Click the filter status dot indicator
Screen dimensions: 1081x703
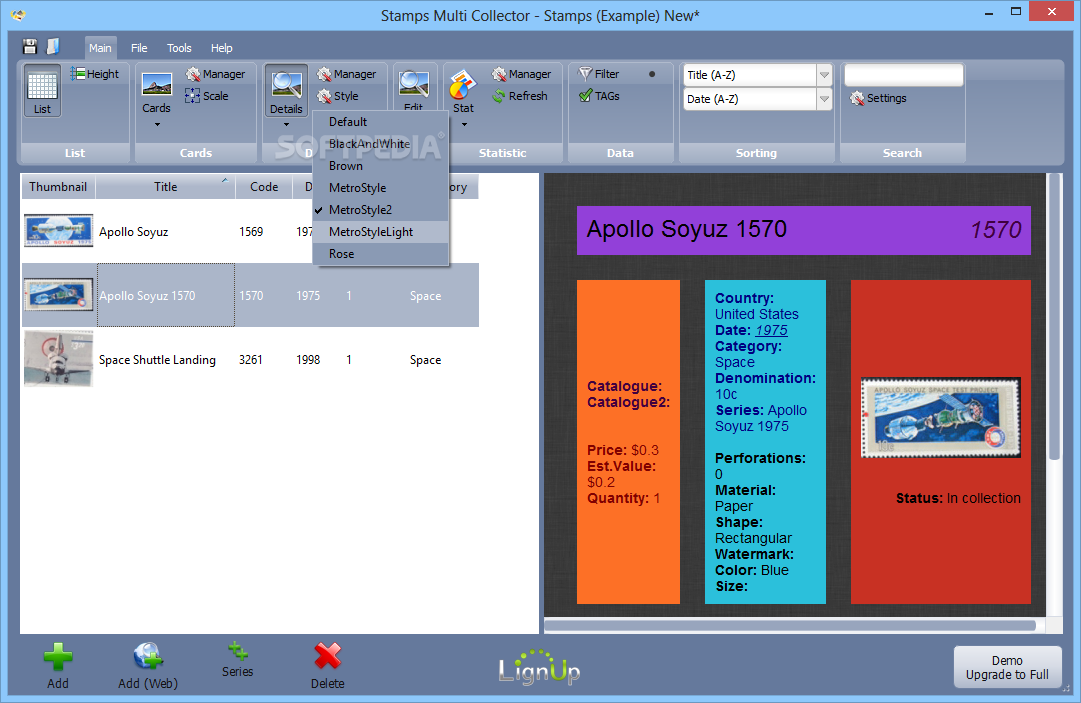(x=651, y=74)
